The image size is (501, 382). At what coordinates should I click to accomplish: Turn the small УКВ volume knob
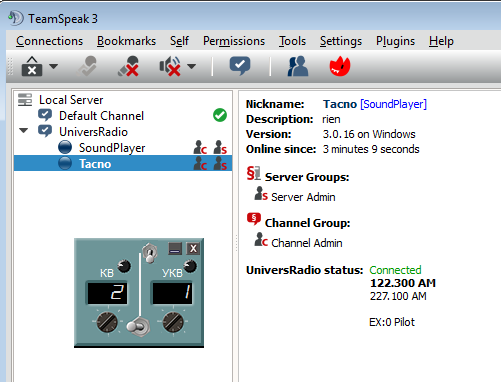190,266
